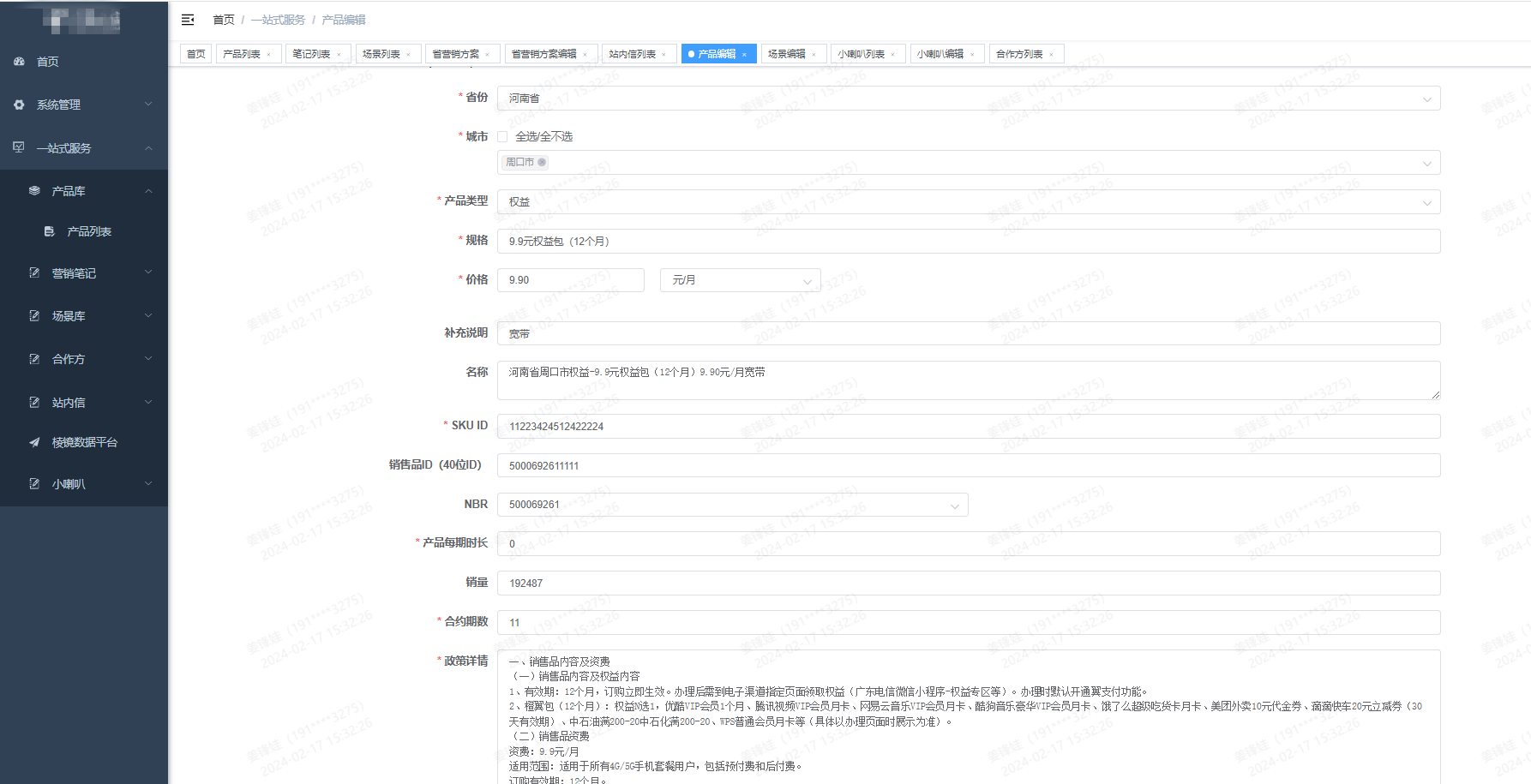
Task: Click the 销量 input showing 192487
Action: click(969, 584)
